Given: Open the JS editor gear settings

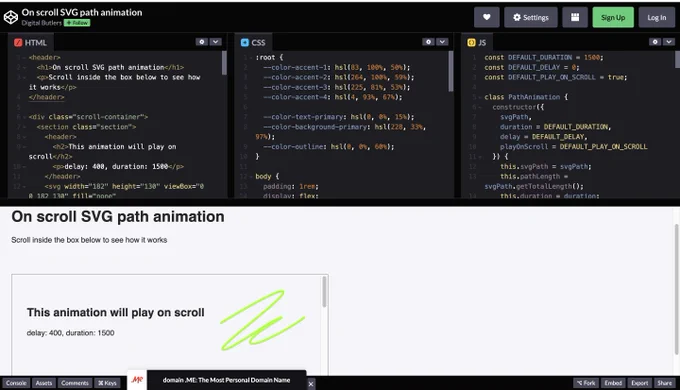Looking at the screenshot, I should (655, 42).
